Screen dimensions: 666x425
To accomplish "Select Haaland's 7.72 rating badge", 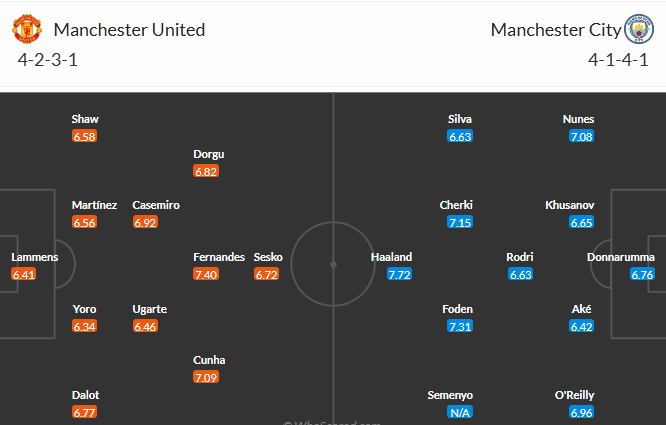I will coord(400,274).
